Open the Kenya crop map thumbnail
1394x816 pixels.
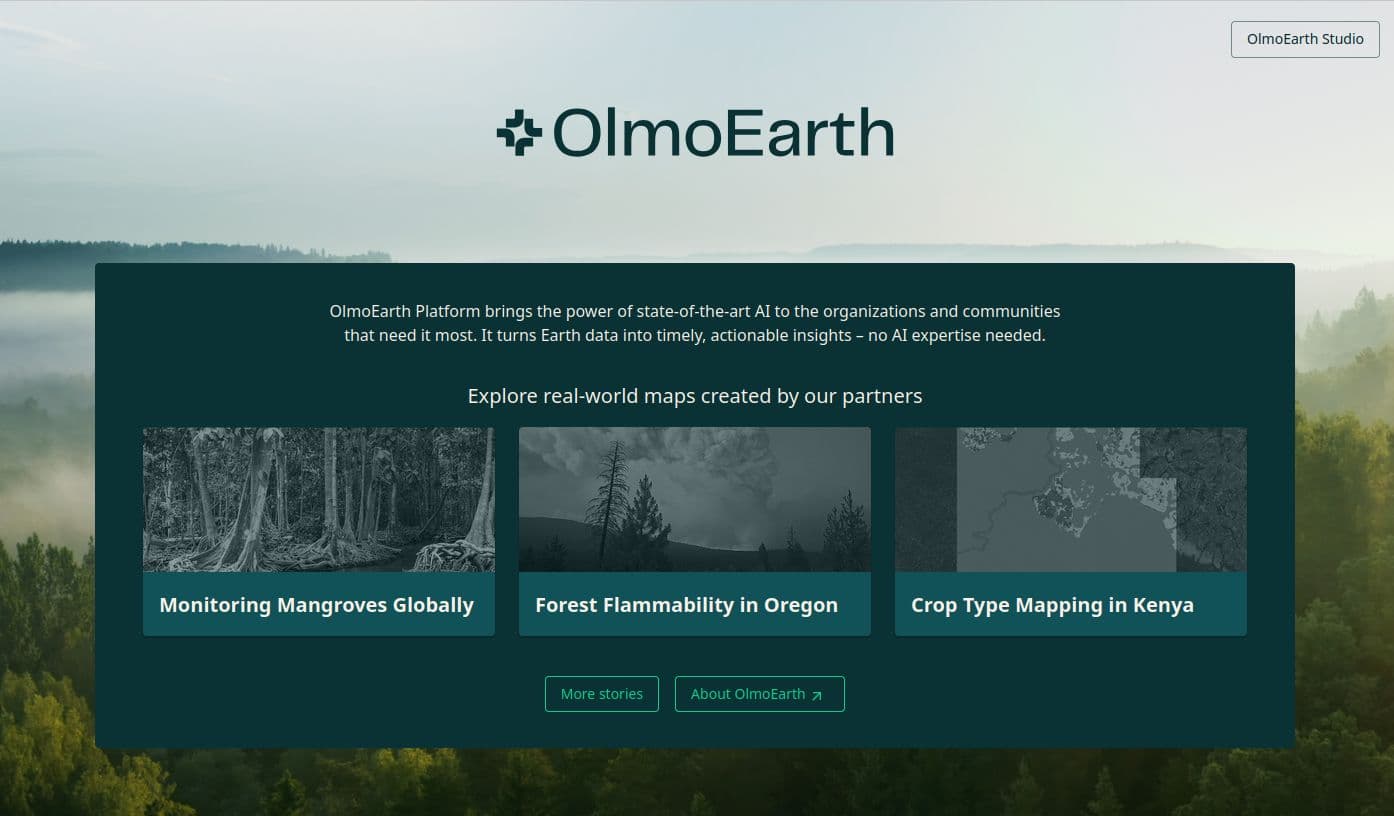[x=1070, y=499]
